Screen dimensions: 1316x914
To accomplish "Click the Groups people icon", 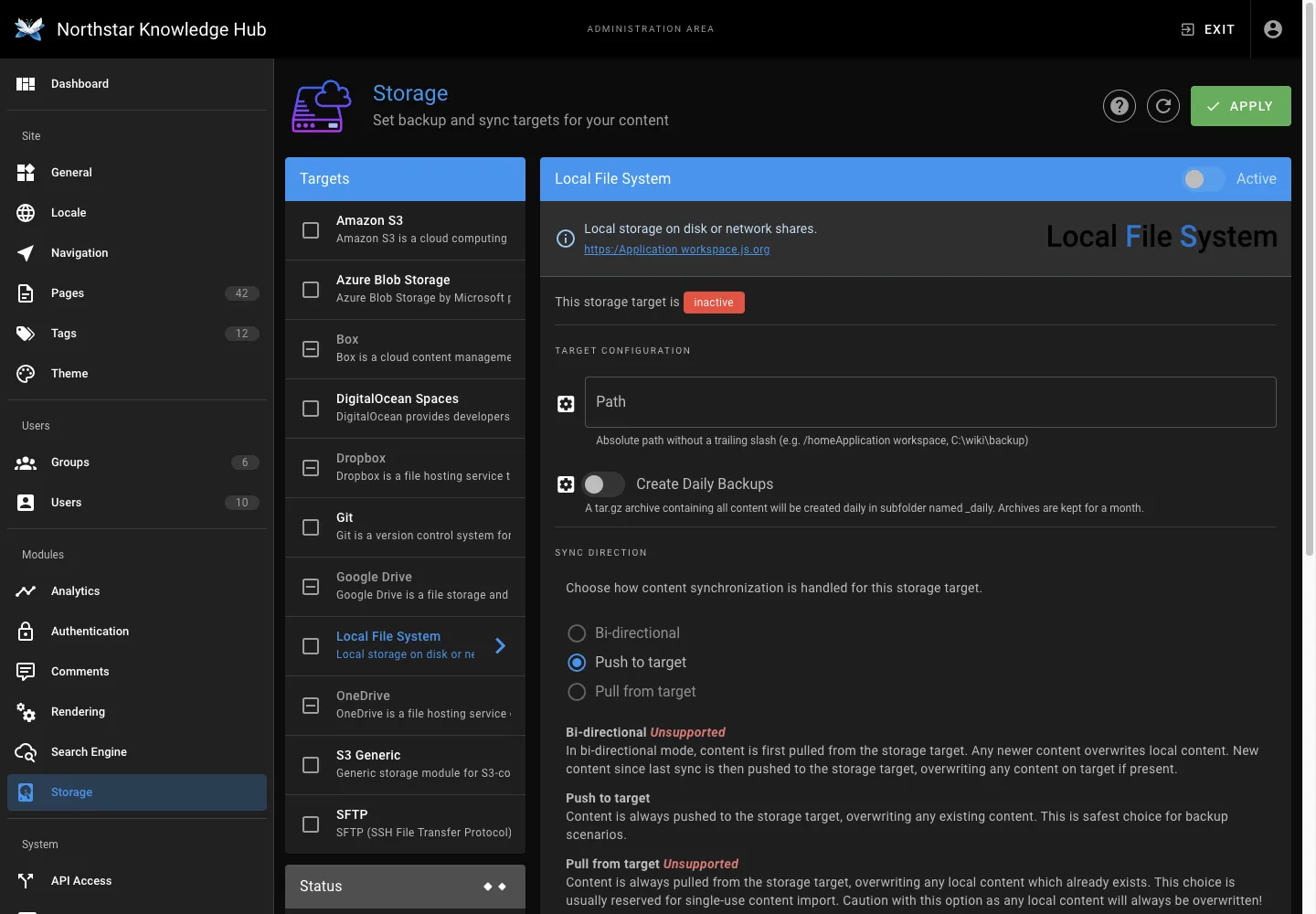I will click(26, 462).
